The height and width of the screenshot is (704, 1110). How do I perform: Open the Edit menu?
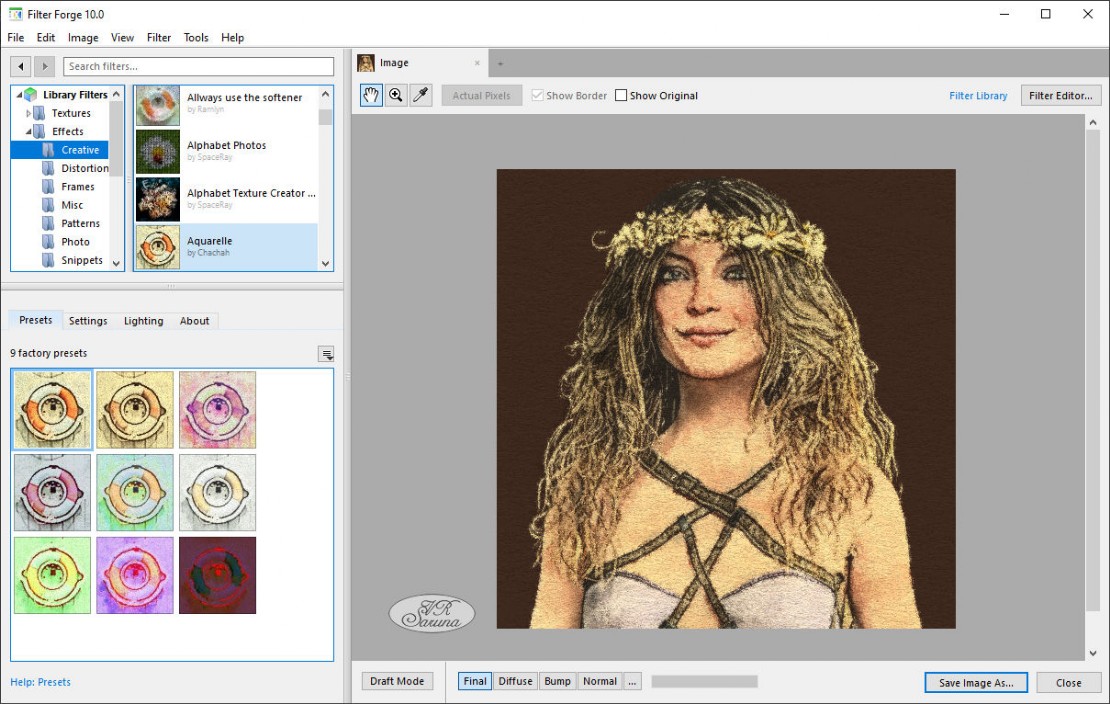click(x=46, y=38)
